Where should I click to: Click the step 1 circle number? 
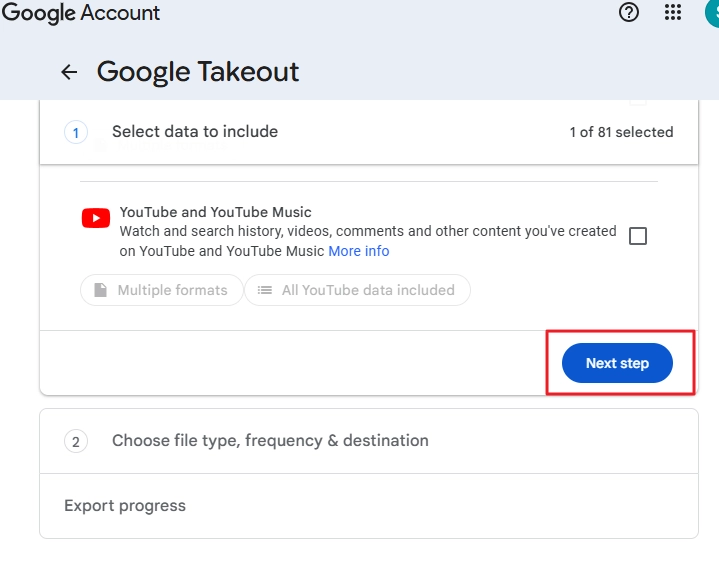coord(76,133)
